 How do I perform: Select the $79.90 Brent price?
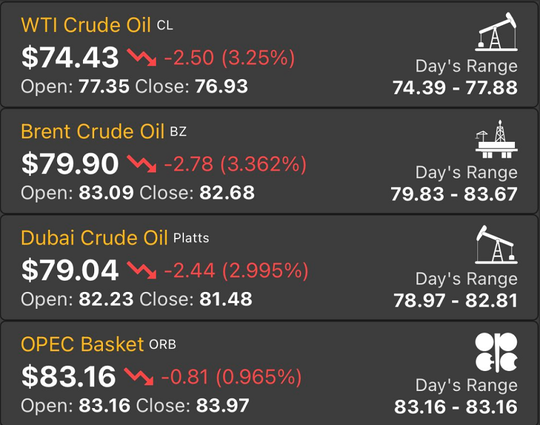(70, 164)
